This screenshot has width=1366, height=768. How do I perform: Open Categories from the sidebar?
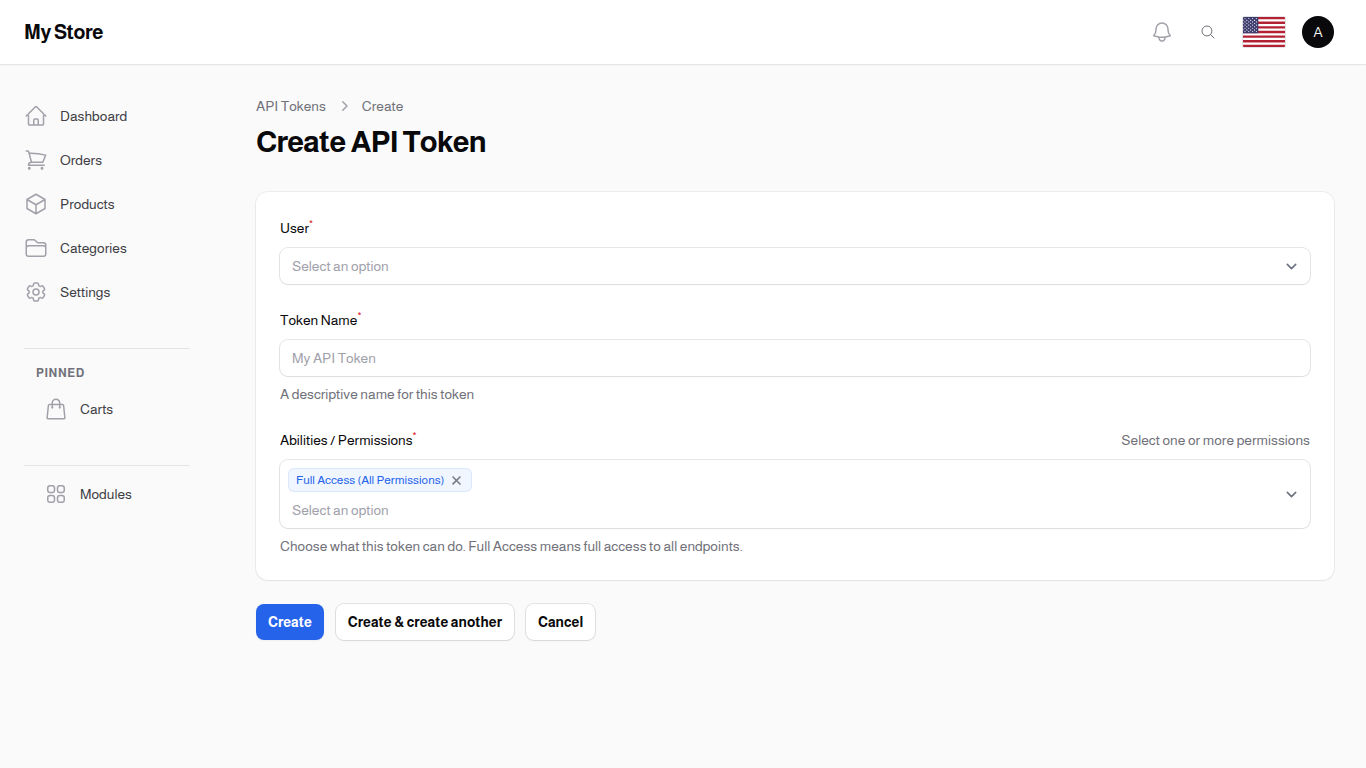(x=93, y=248)
